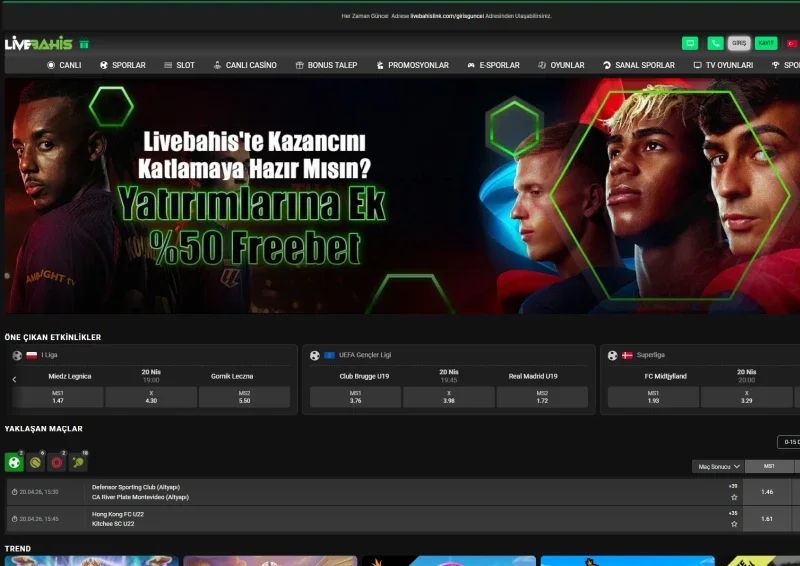Click the football icon in I Liga card
The height and width of the screenshot is (566, 800).
click(x=17, y=355)
